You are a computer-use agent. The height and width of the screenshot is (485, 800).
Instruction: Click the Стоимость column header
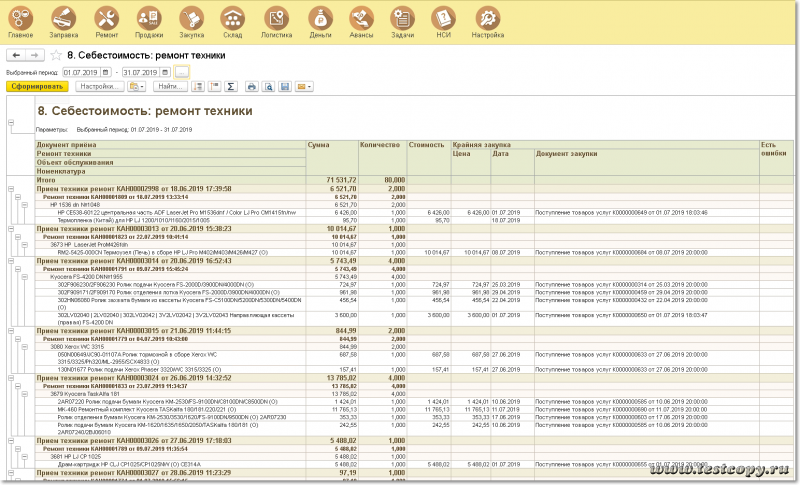click(x=429, y=158)
